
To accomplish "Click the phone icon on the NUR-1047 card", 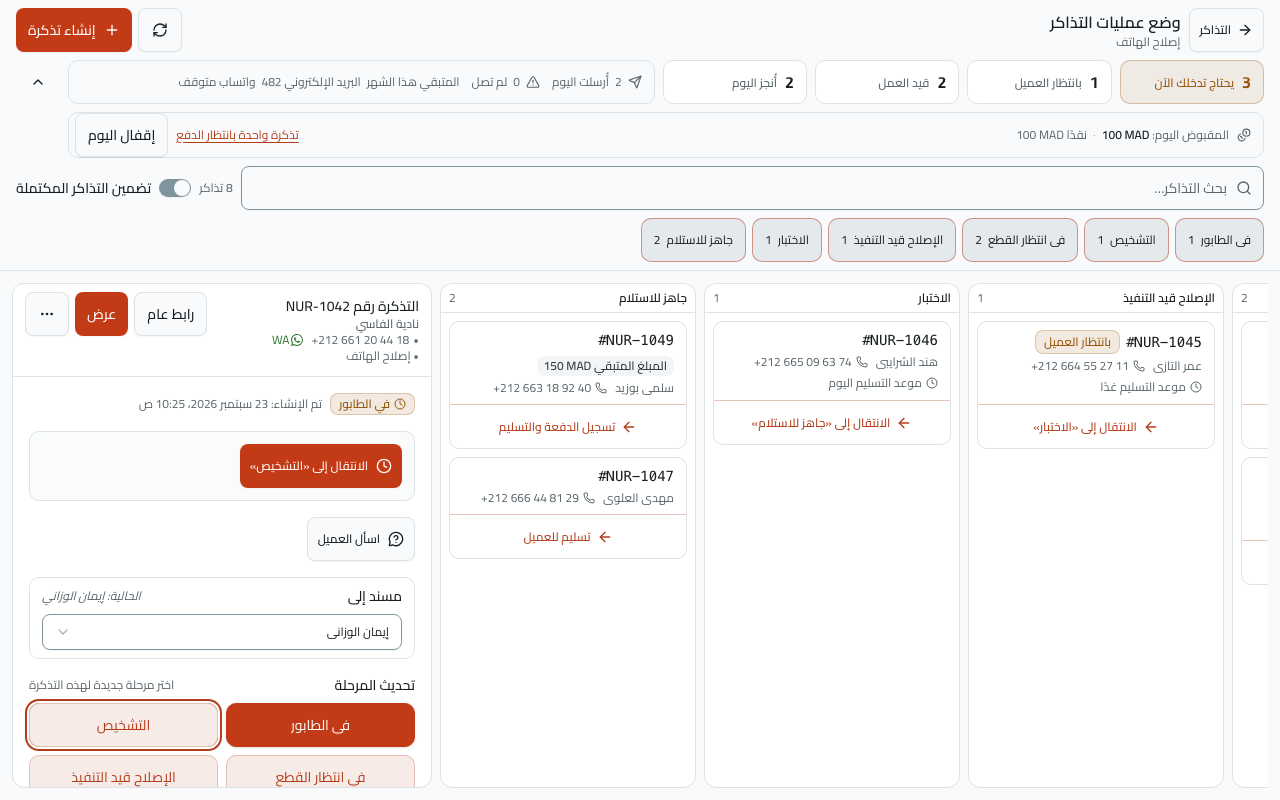I will click(589, 497).
